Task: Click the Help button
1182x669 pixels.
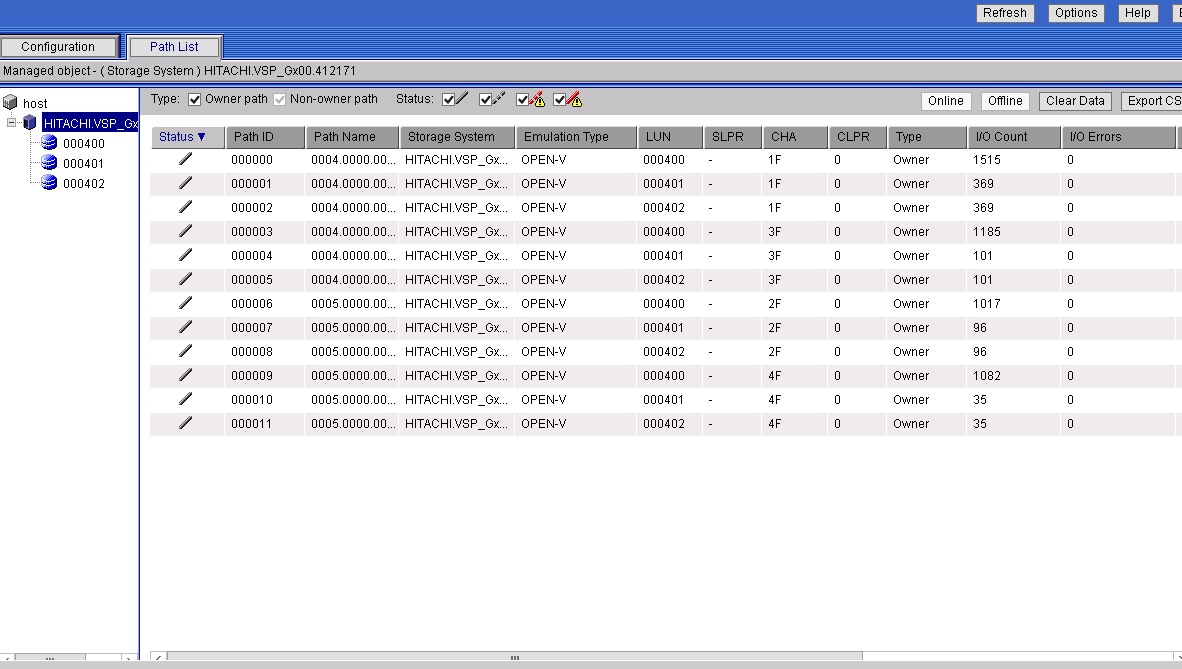Action: 1138,13
